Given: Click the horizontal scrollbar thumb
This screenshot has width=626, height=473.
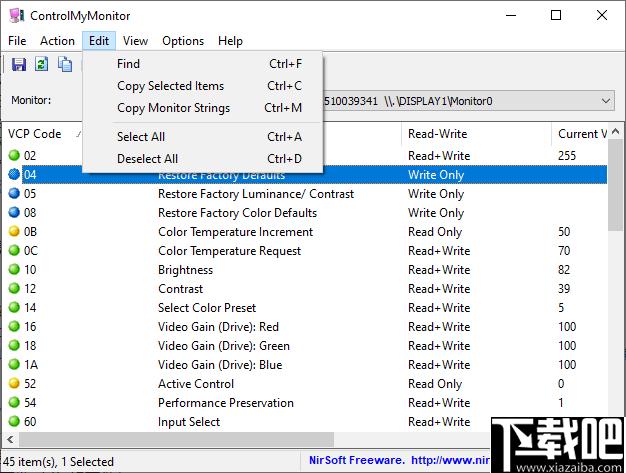Looking at the screenshot, I should tap(176, 439).
